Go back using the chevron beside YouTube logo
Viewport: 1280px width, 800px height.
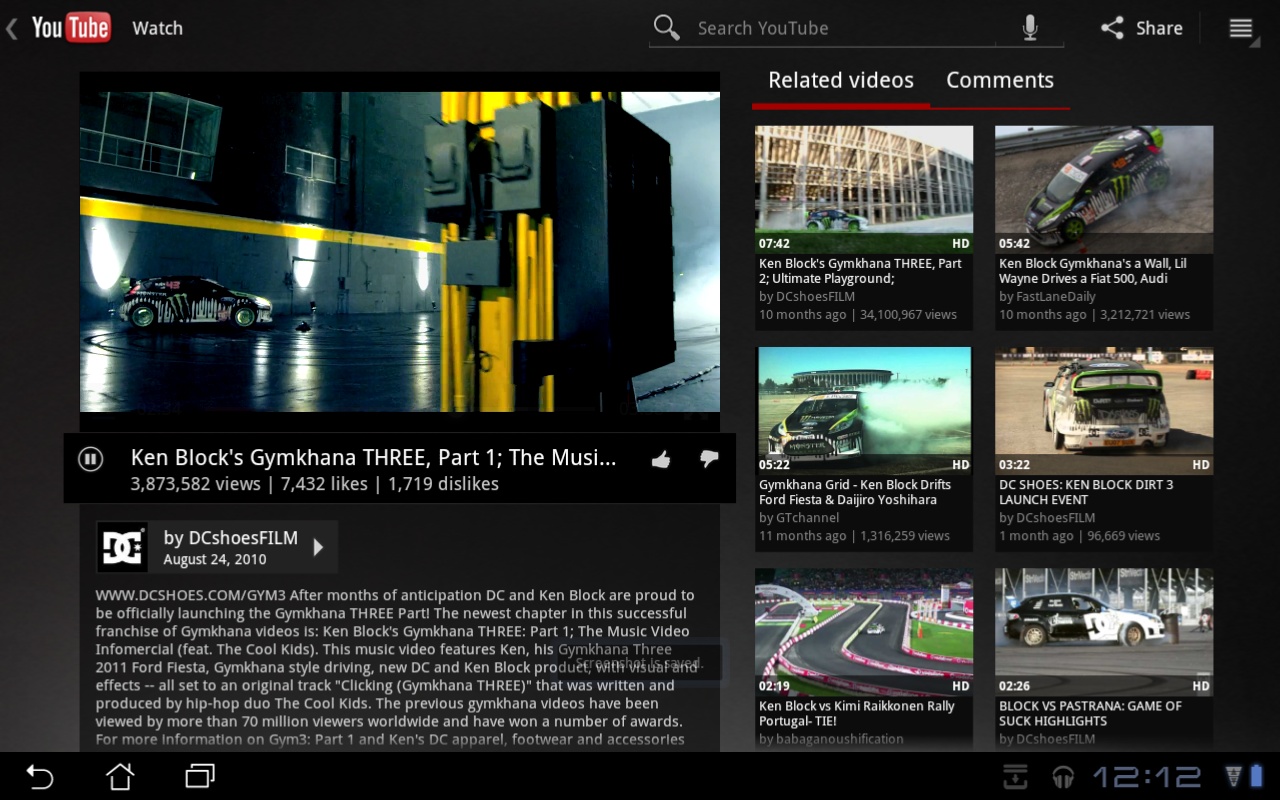tap(12, 28)
